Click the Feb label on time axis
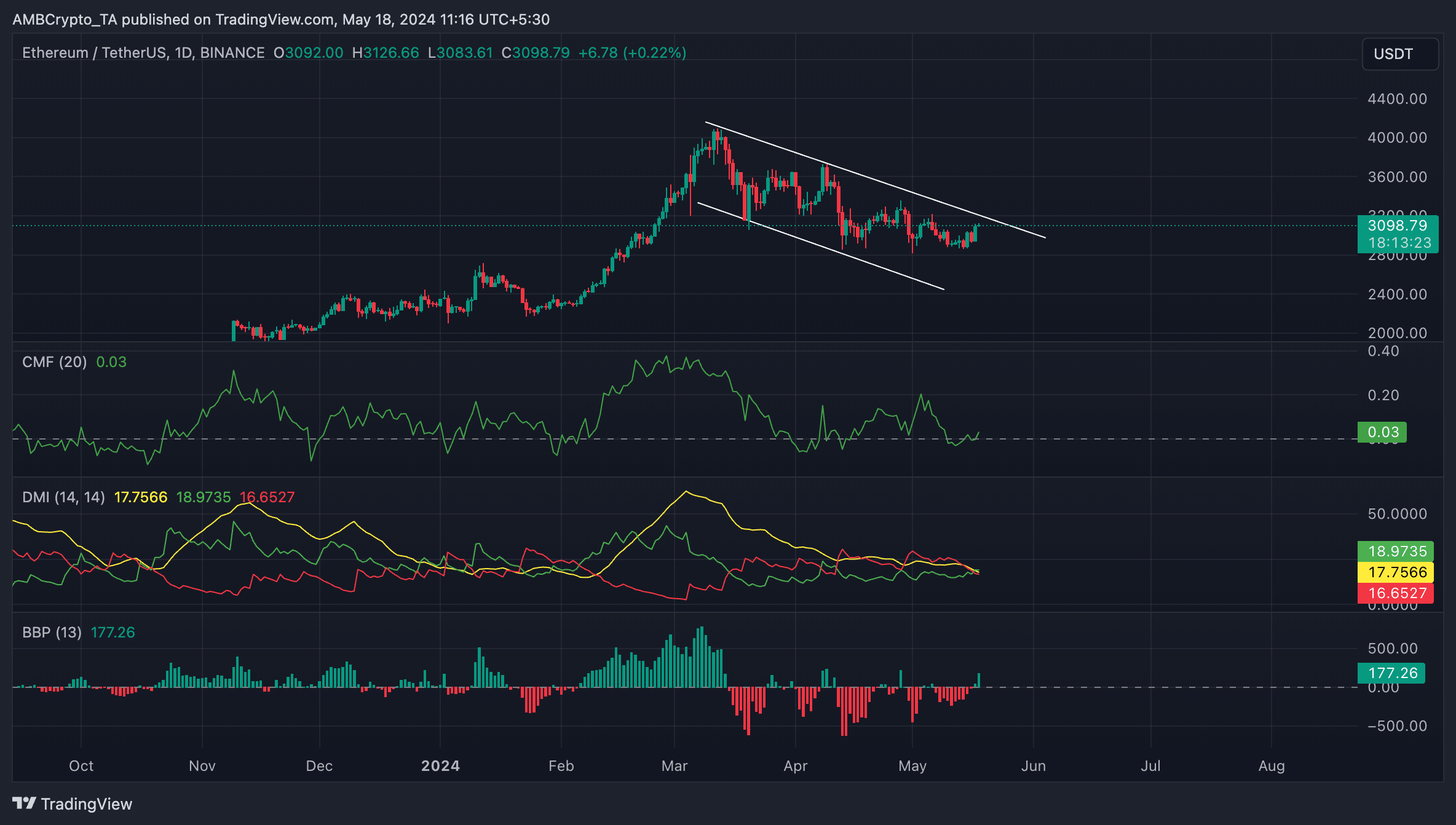 [x=561, y=766]
